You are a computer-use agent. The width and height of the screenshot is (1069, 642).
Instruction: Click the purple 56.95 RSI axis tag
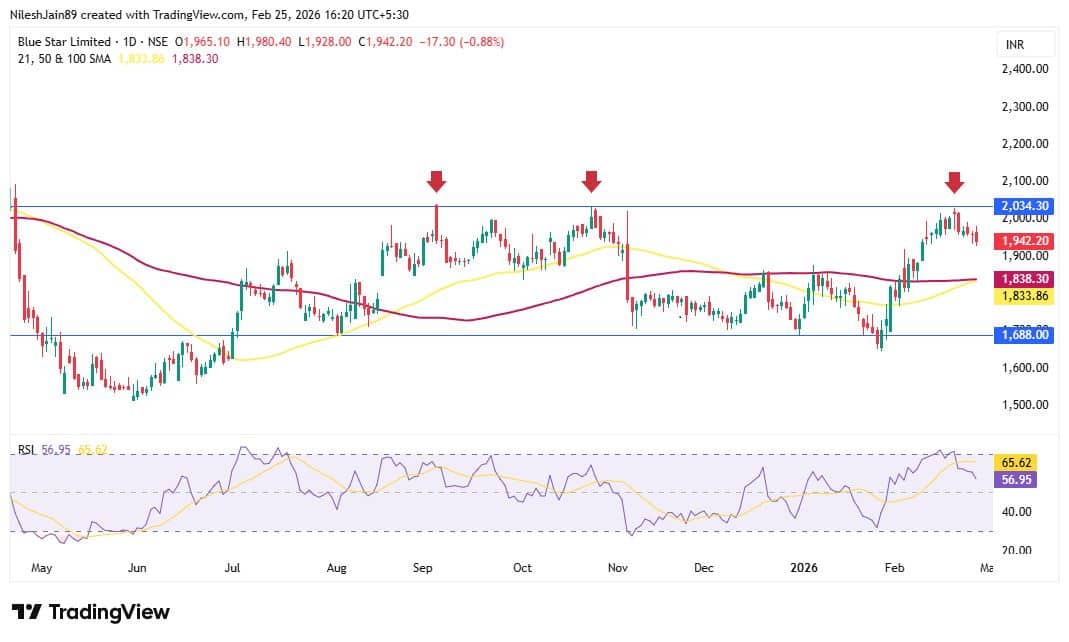tap(1016, 480)
